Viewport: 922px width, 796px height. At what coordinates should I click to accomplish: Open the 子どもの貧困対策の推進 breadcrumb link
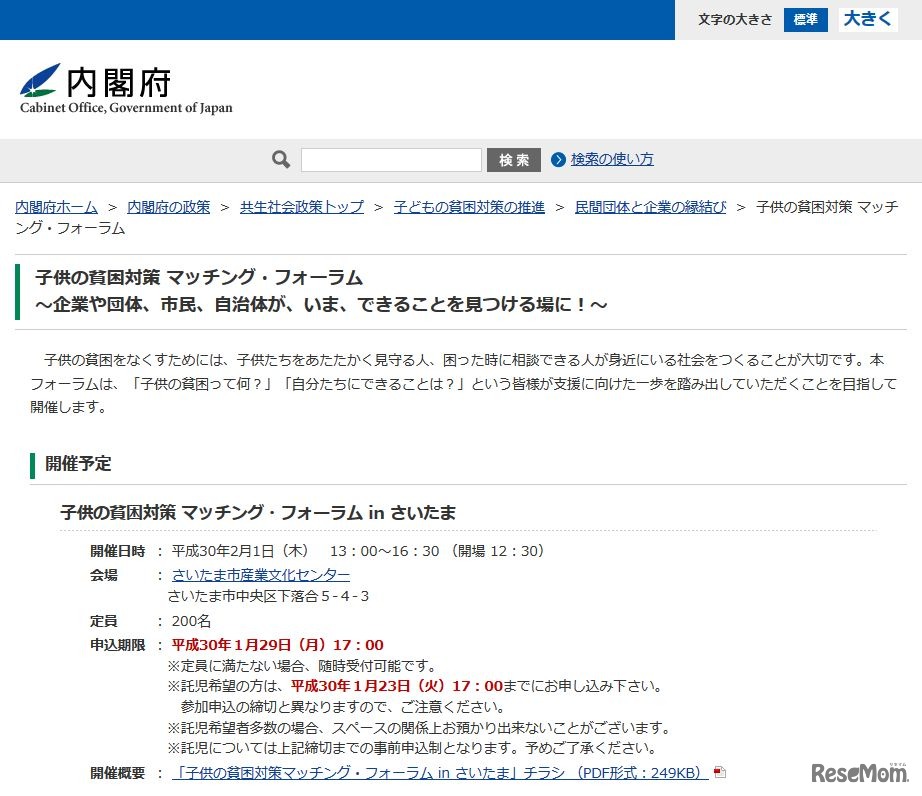[470, 206]
